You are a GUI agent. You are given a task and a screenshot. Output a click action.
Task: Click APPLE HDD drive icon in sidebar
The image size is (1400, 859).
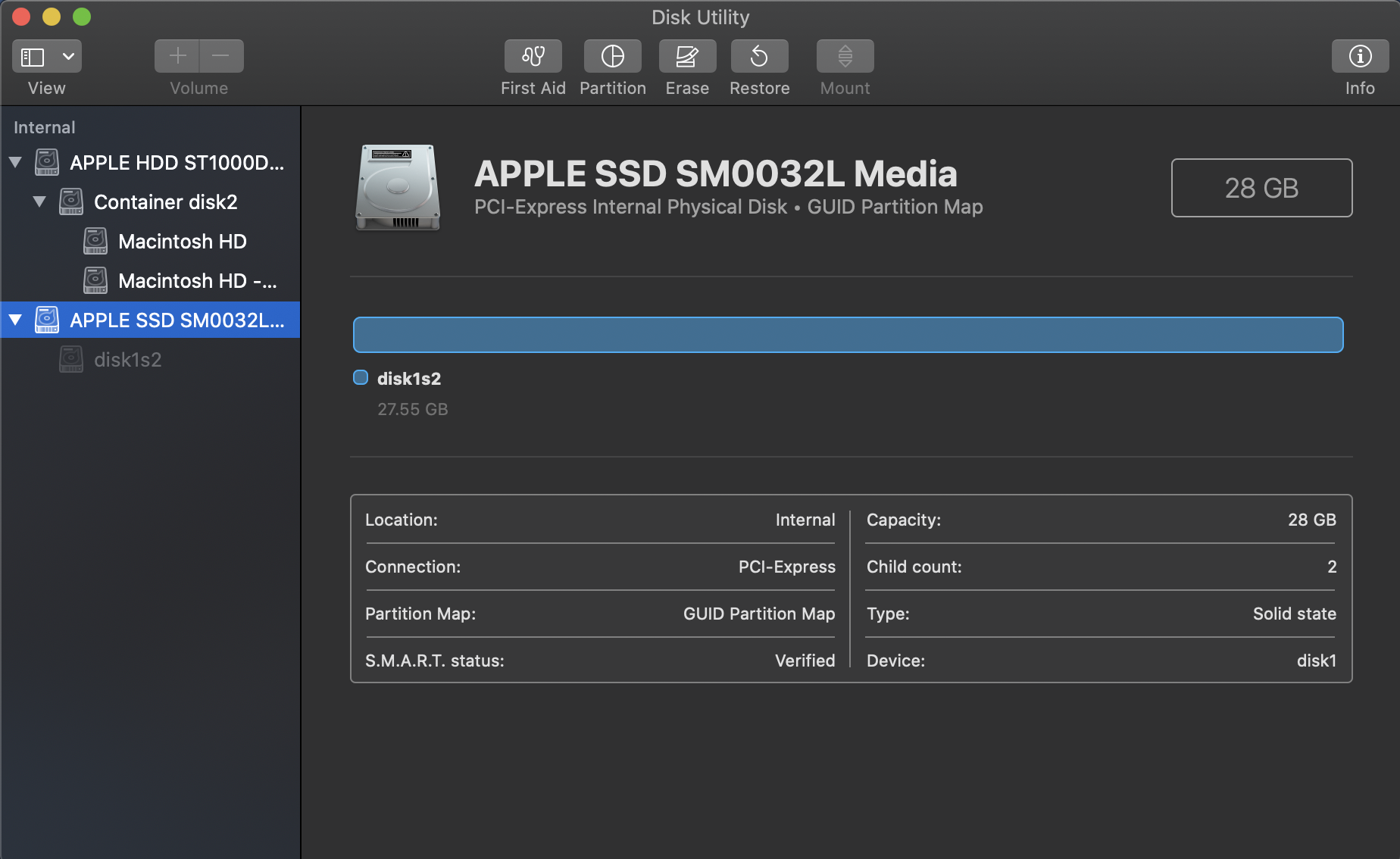(47, 162)
